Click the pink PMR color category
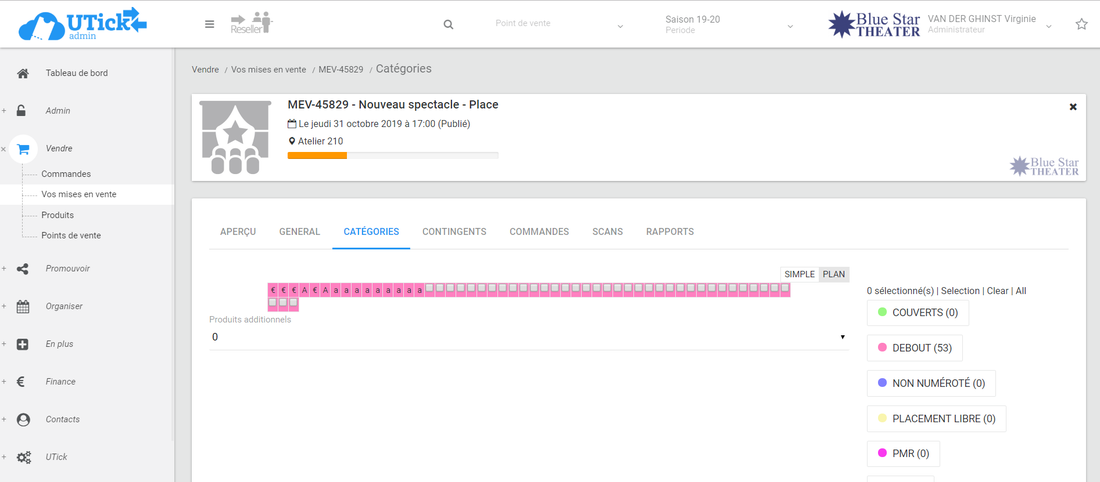The image size is (1100, 482). (903, 454)
